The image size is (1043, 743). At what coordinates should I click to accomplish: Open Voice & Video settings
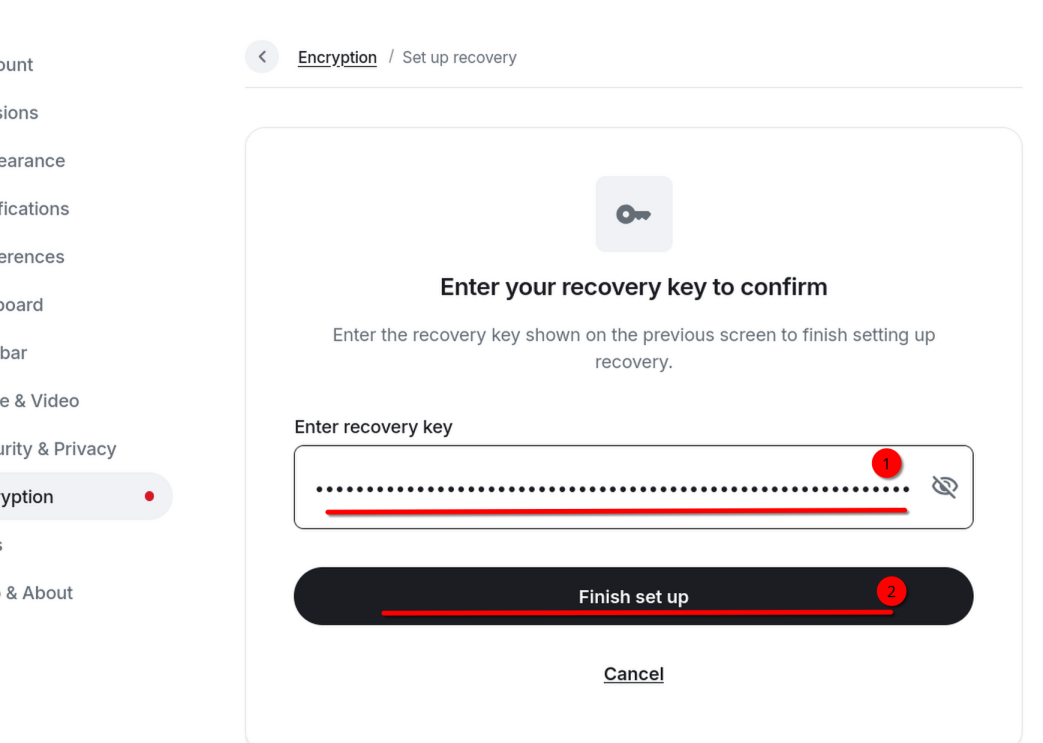click(39, 400)
